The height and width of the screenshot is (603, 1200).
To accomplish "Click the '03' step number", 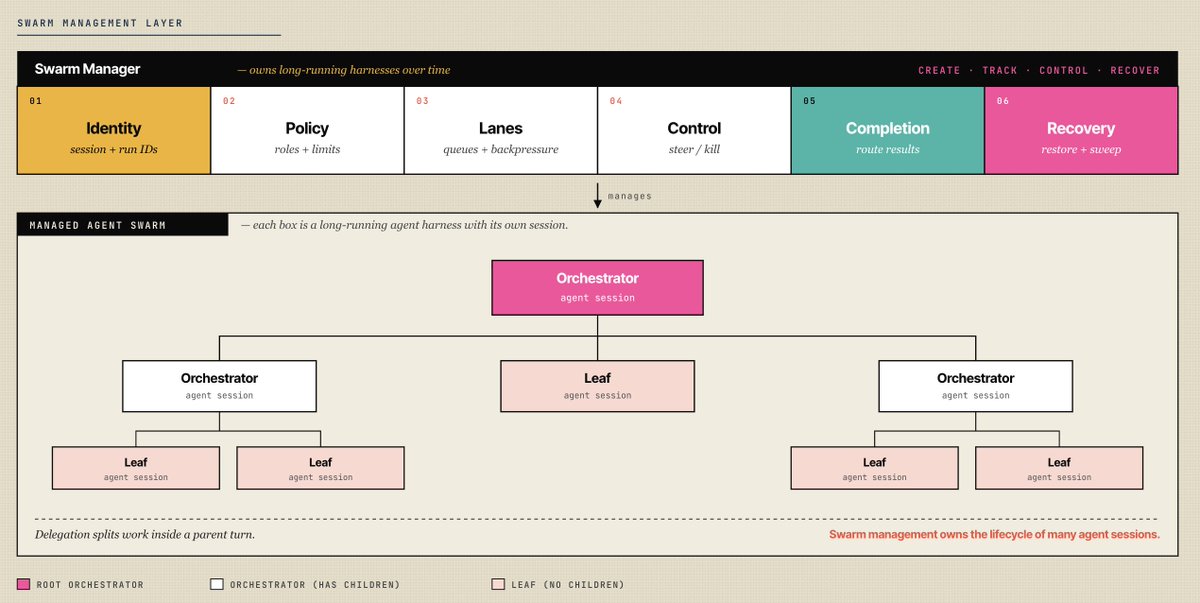I will pyautogui.click(x=422, y=101).
